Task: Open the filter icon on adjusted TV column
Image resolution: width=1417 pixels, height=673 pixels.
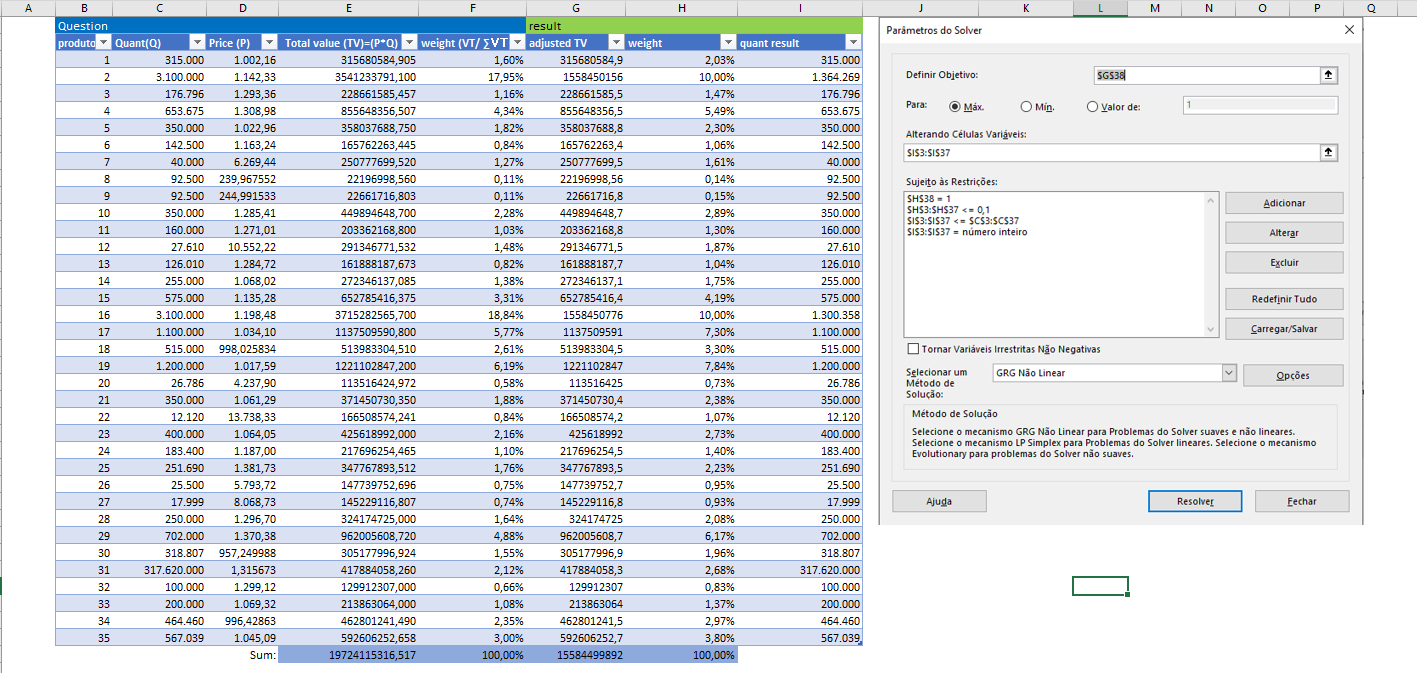Action: tap(616, 42)
